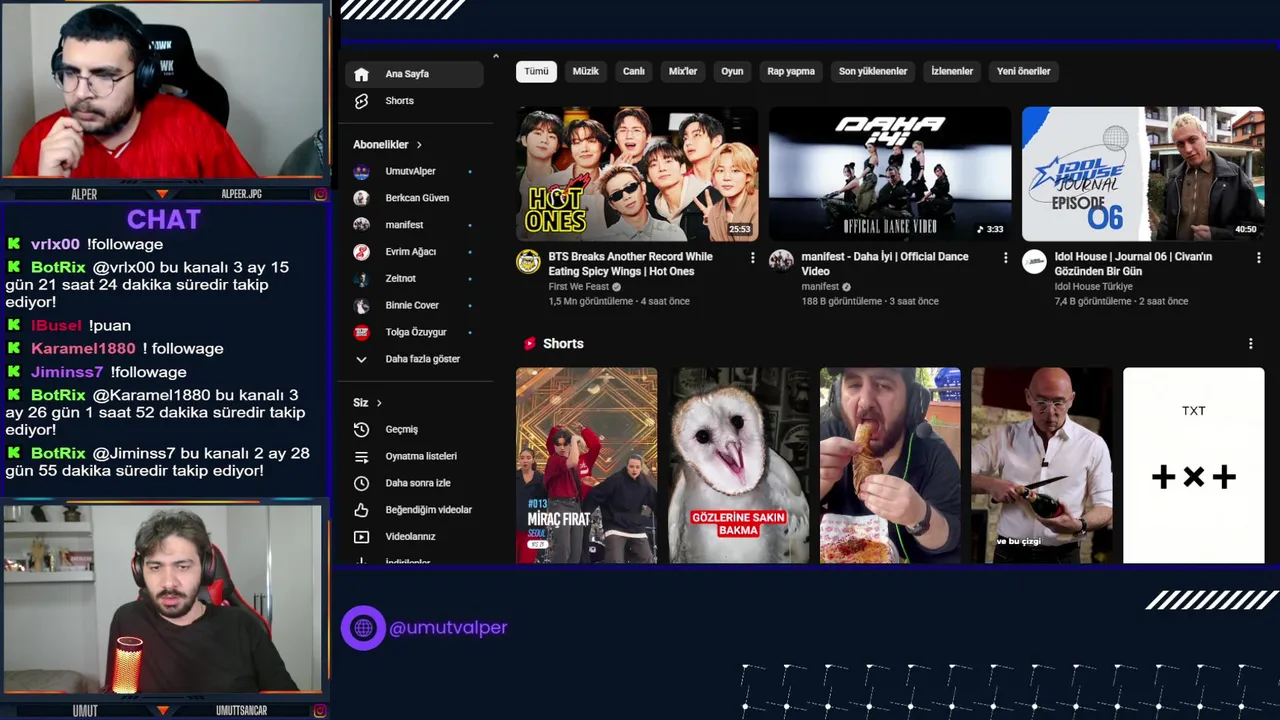Select the Rap yapma filter chip
The width and height of the screenshot is (1280, 720).
(791, 71)
